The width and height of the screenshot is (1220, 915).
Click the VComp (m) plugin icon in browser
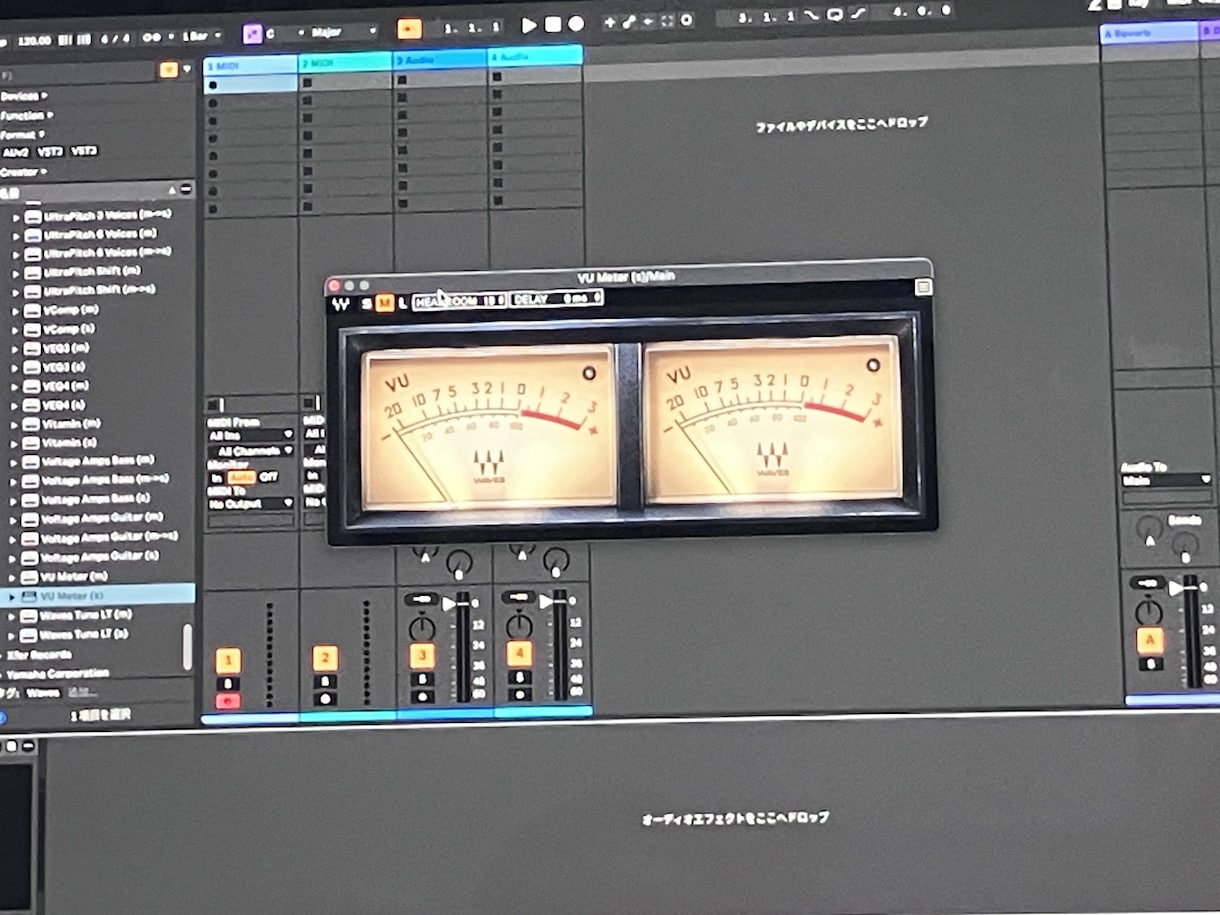33,311
